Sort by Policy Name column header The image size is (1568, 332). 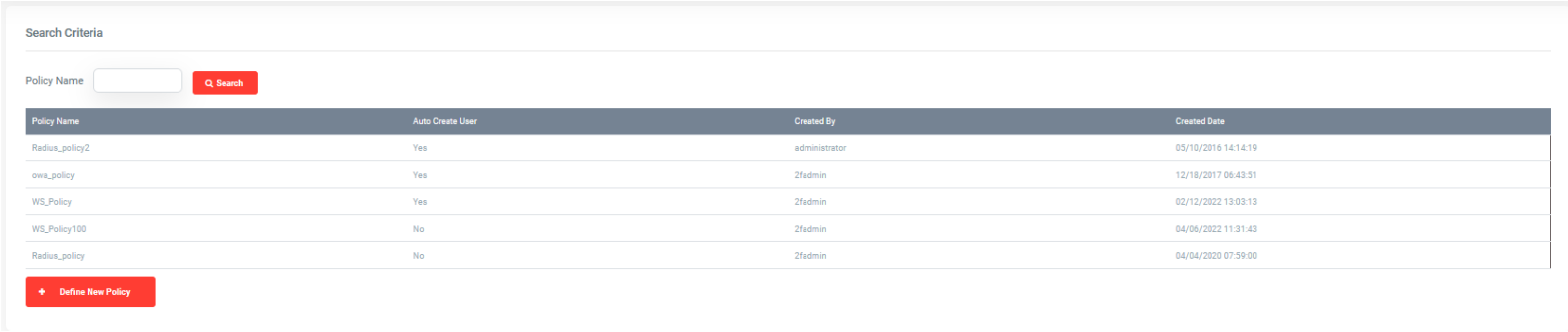pyautogui.click(x=55, y=121)
